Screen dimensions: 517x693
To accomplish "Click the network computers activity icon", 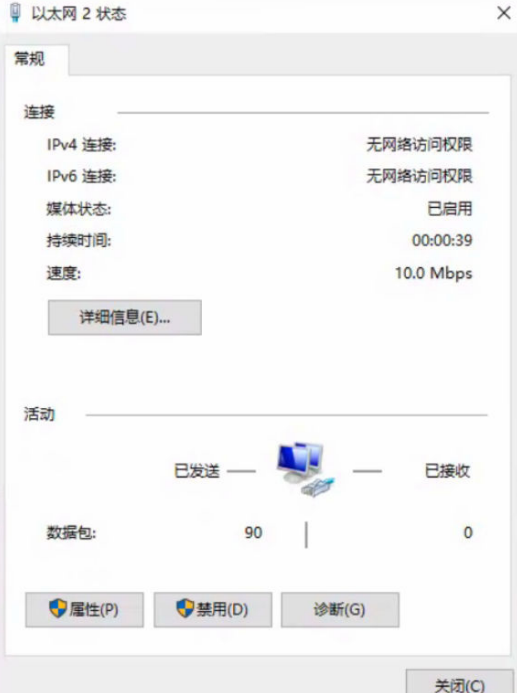I will point(305,469).
